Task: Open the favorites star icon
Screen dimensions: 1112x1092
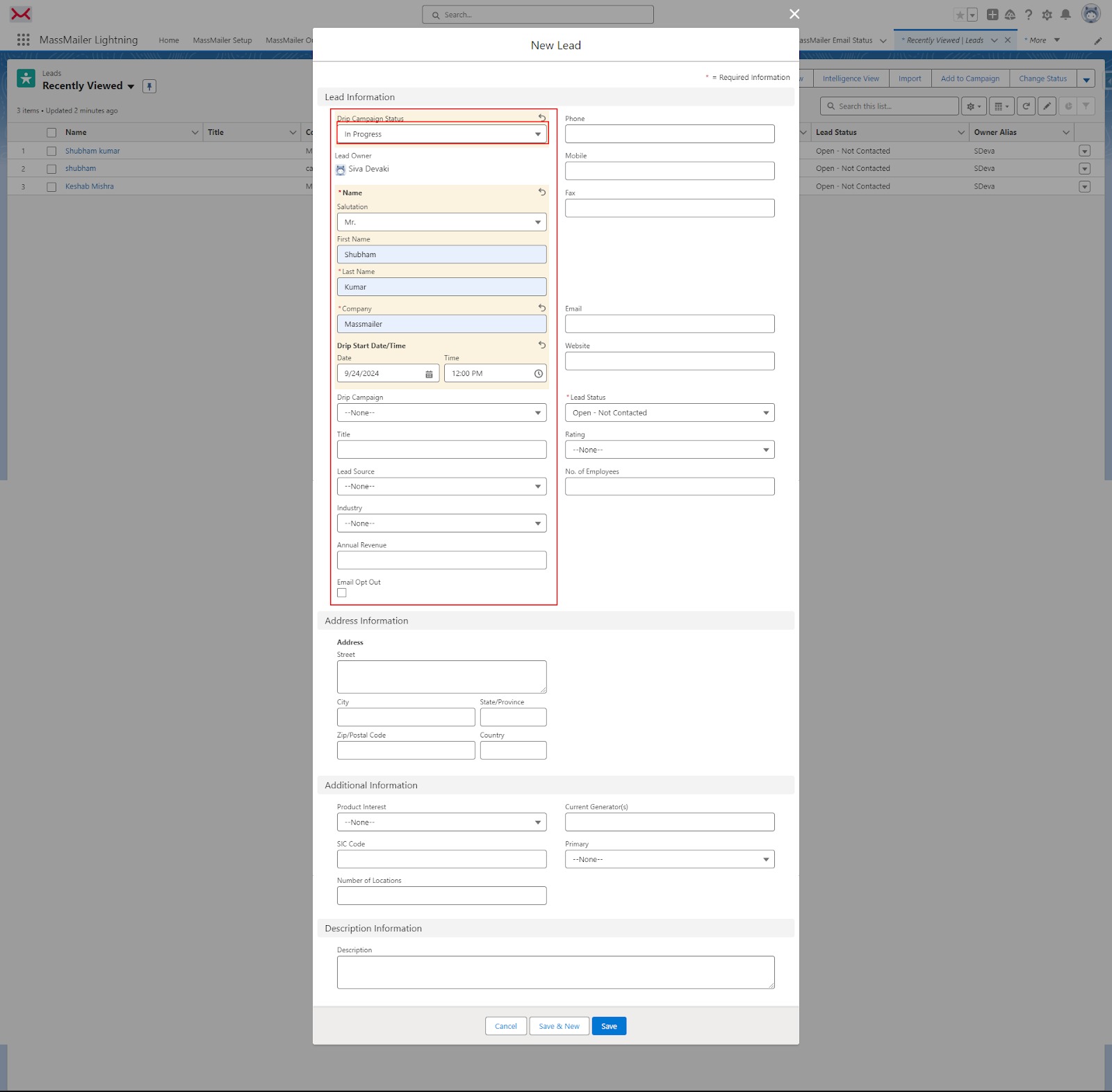Action: pyautogui.click(x=960, y=15)
